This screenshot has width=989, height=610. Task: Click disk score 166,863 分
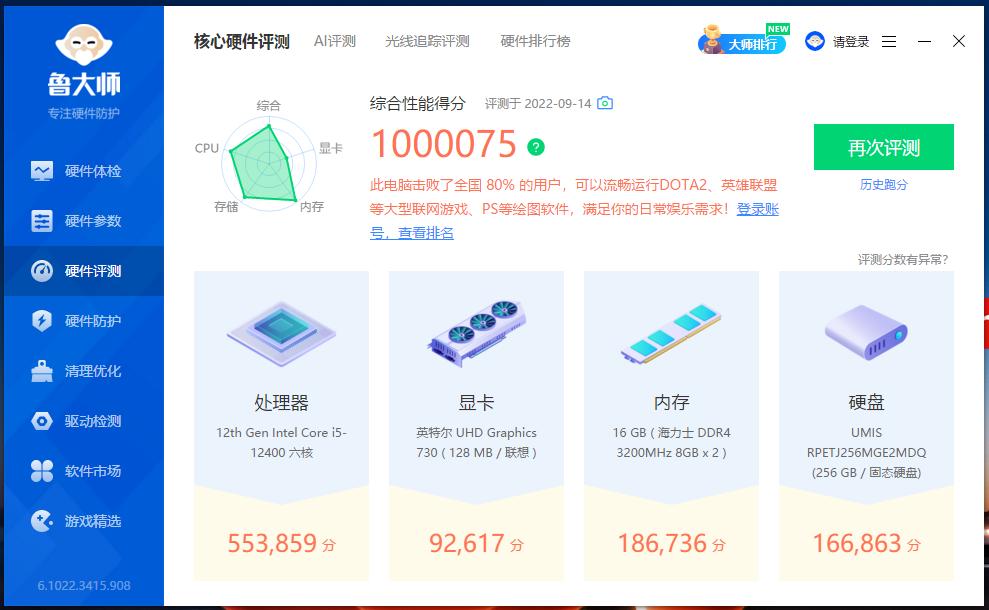pyautogui.click(x=867, y=543)
